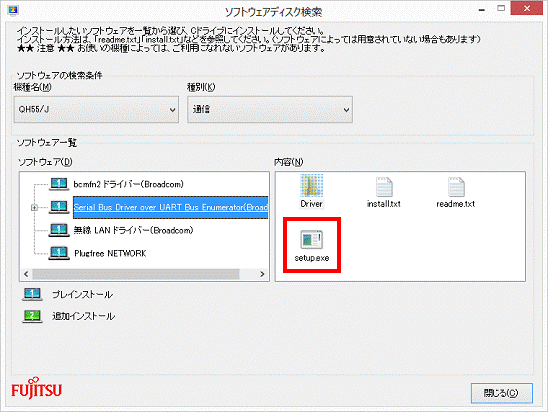Image resolution: width=548 pixels, height=412 pixels.
Task: Click the 無線 LAN driver laptop icon
Action: (x=59, y=230)
